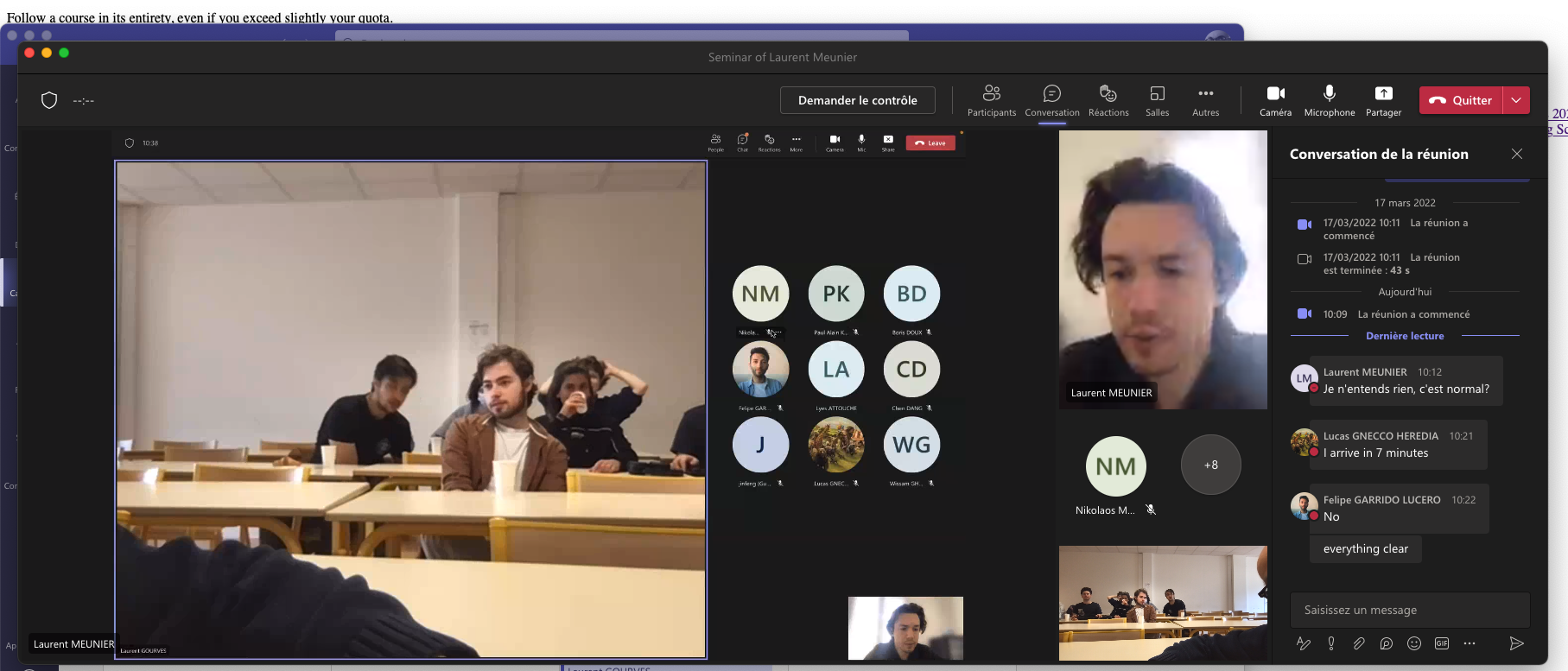Set message priority with exclamation icon

coord(1331,643)
